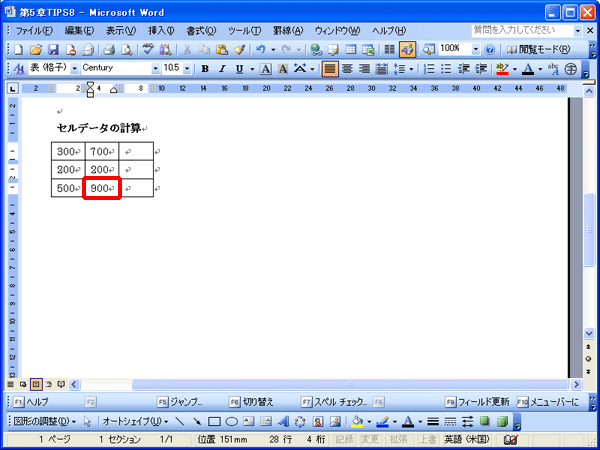Toggle 記録 macro recording in status bar
600x450 pixels.
(344, 440)
